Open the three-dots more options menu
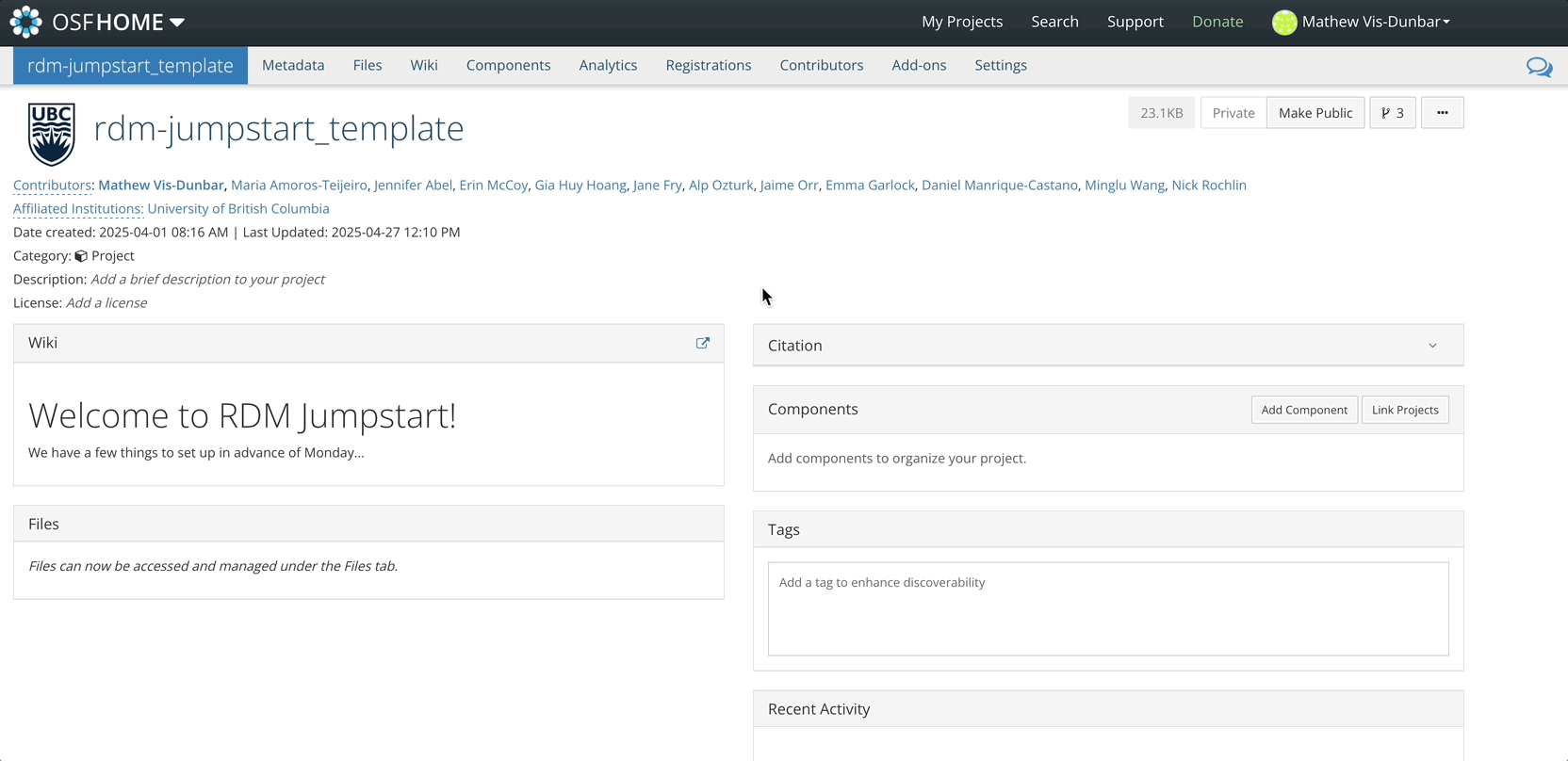This screenshot has height=761, width=1568. point(1442,113)
